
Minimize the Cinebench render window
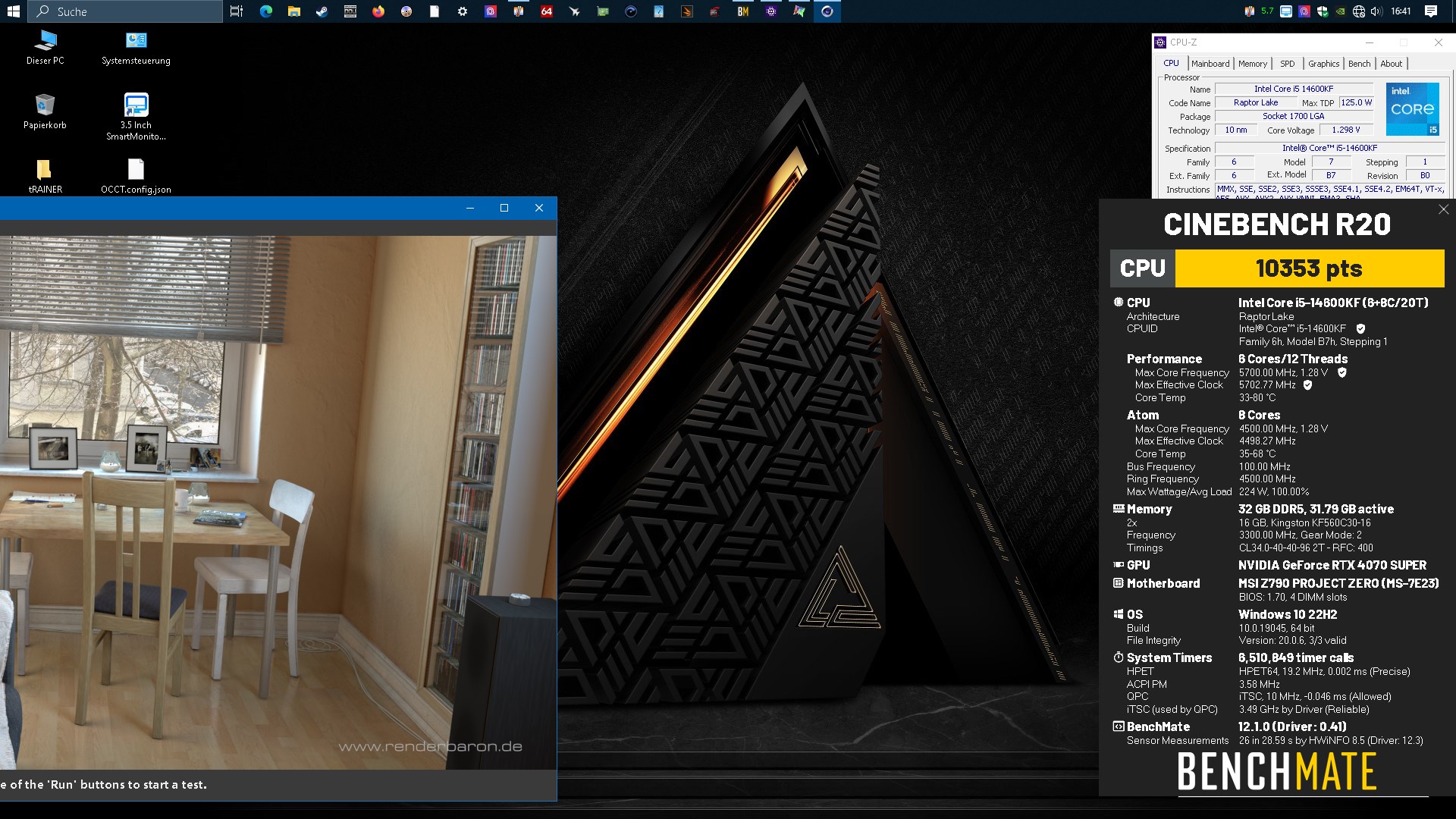(x=470, y=208)
